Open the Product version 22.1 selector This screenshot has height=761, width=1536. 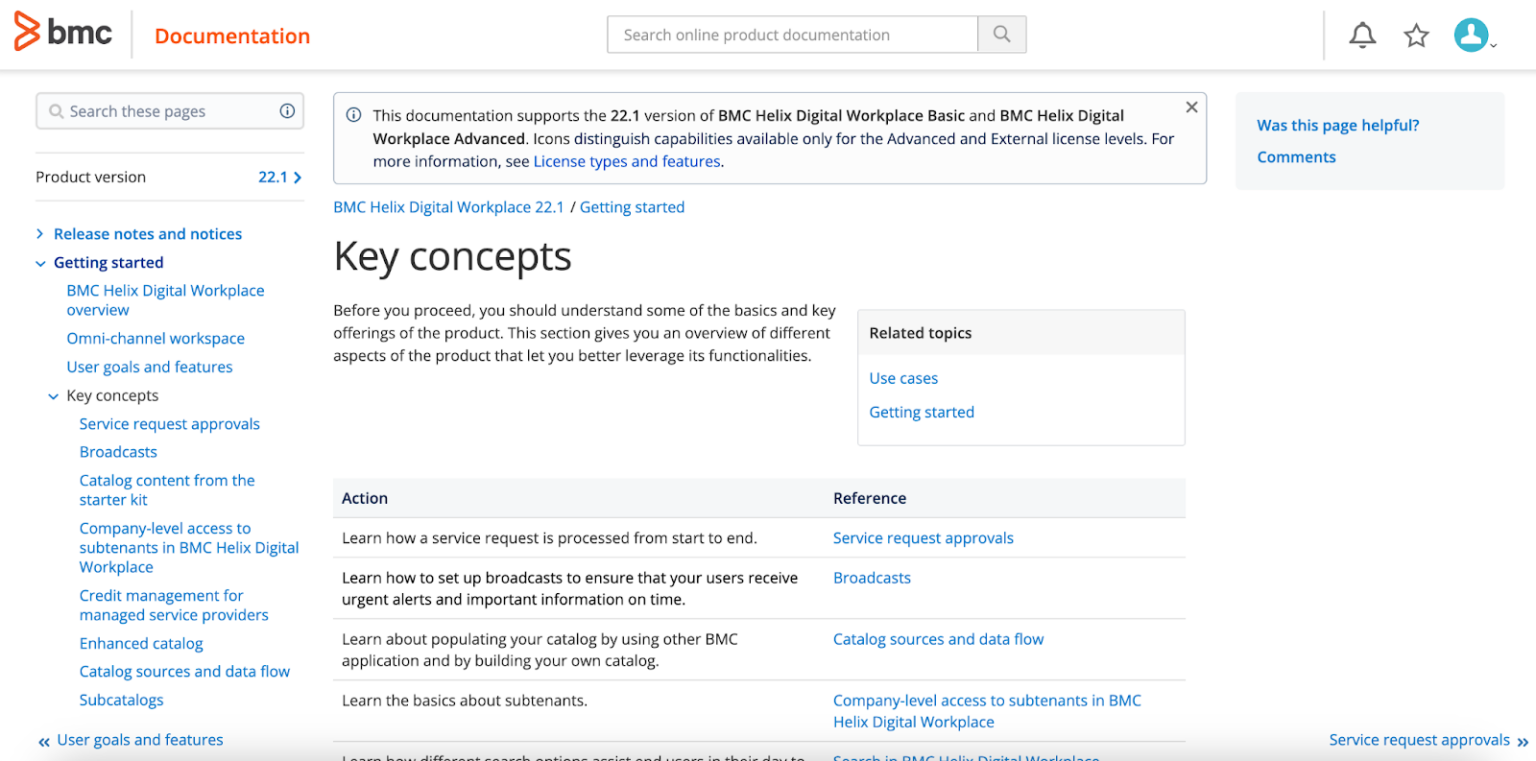pos(281,176)
